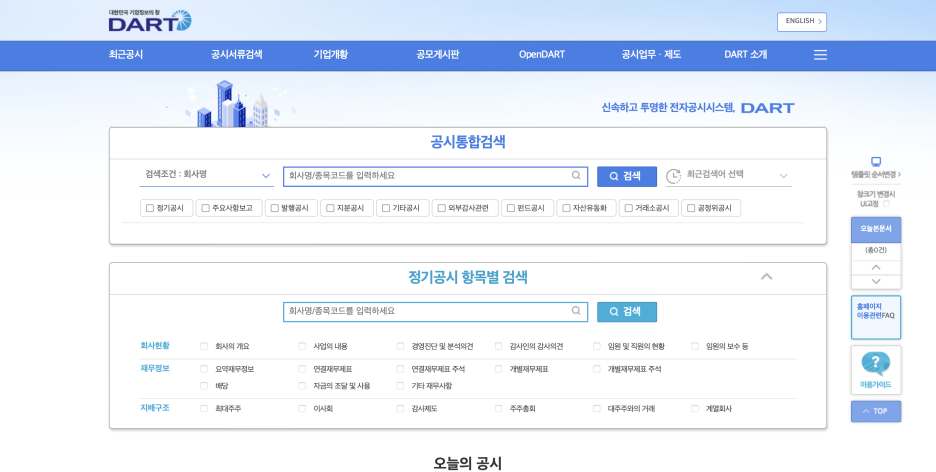The height and width of the screenshot is (472, 936).
Task: Check the 기타공시 checkbox
Action: point(386,208)
